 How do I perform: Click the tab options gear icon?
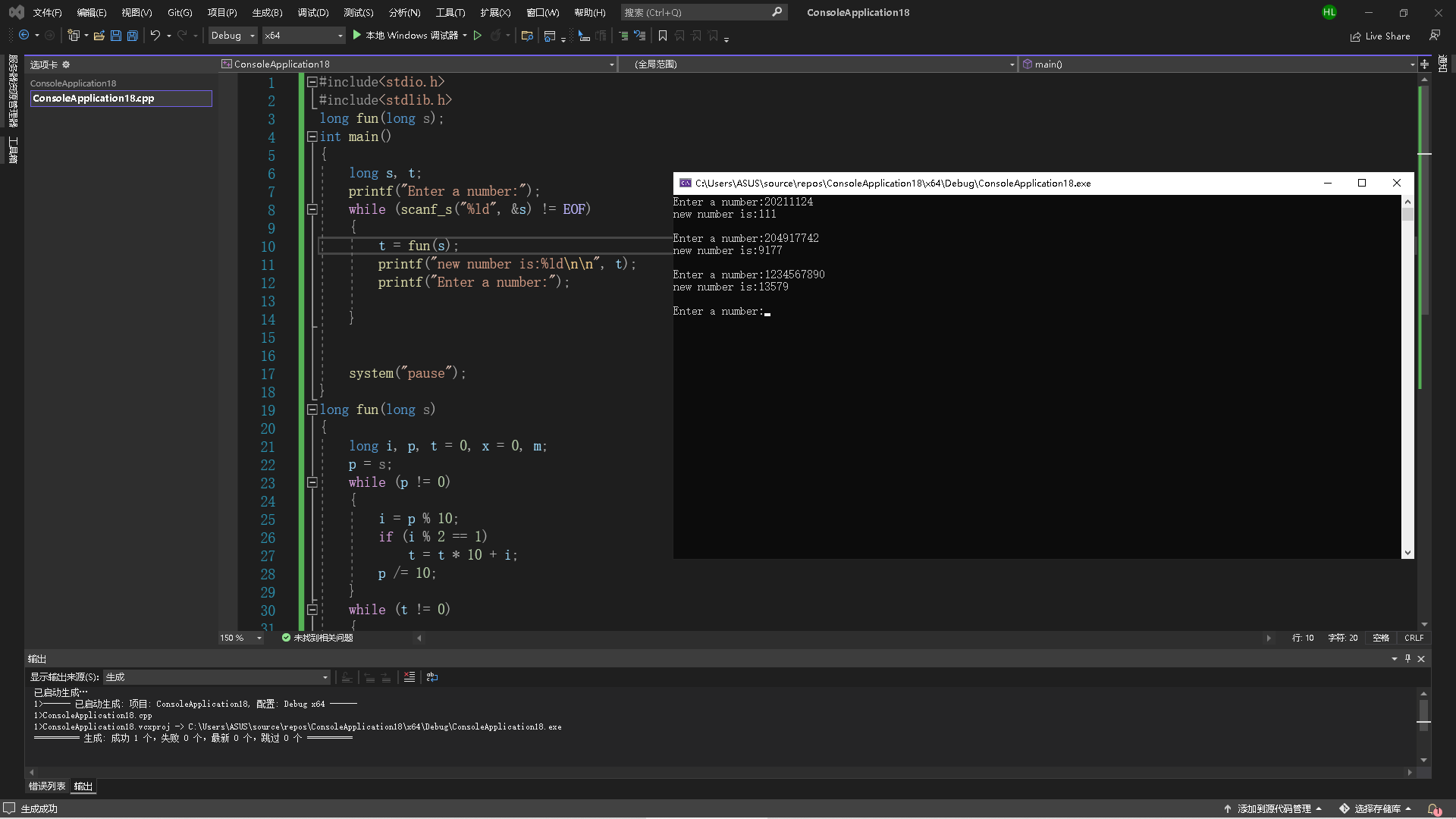coord(66,64)
